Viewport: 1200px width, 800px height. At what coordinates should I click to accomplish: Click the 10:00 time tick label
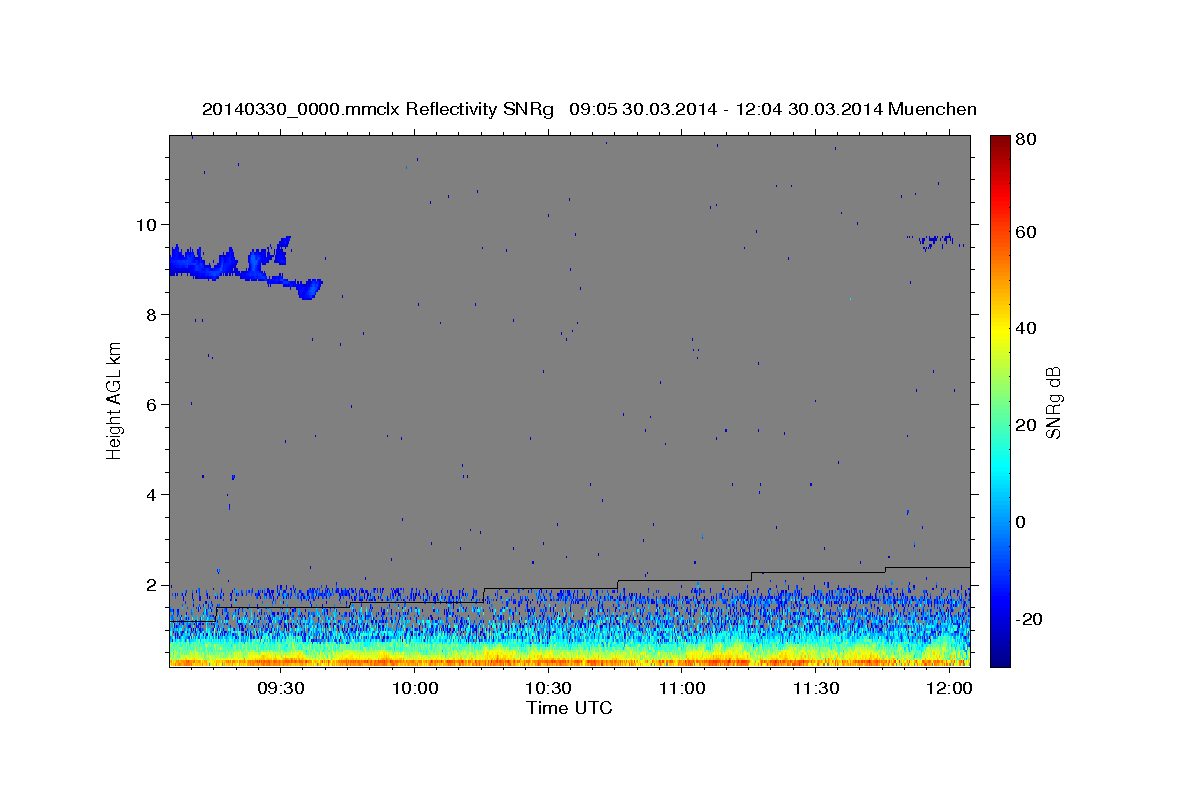coord(415,688)
